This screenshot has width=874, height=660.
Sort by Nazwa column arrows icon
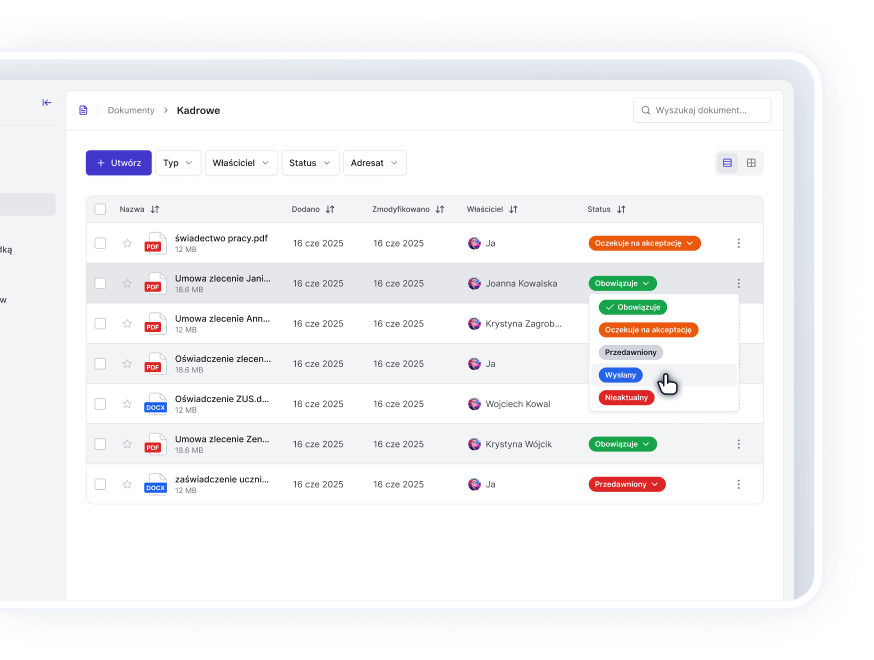pos(155,210)
